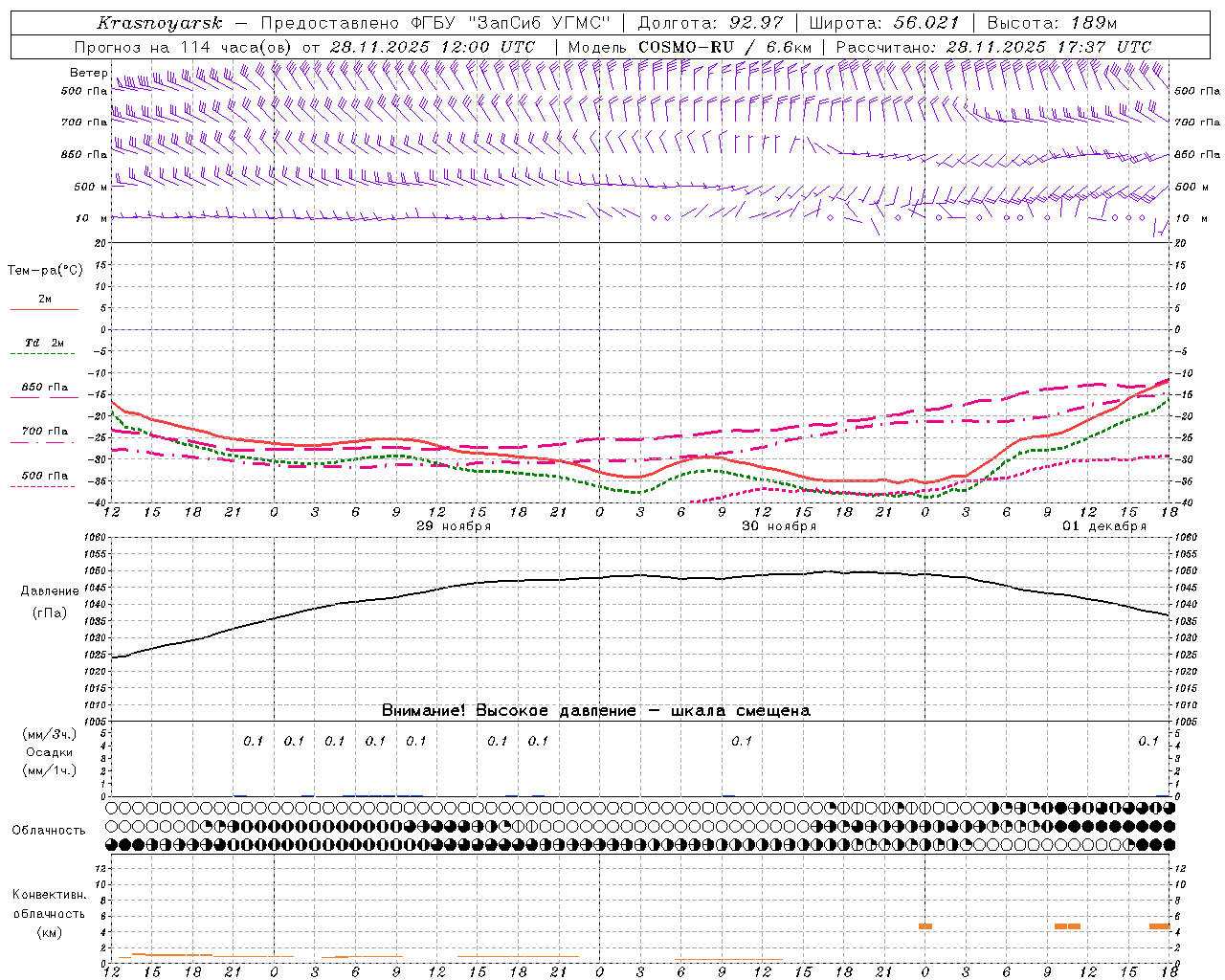The width and height of the screenshot is (1225, 980).
Task: Click the '(гПа)' unit label under Давление
Action: 50,613
